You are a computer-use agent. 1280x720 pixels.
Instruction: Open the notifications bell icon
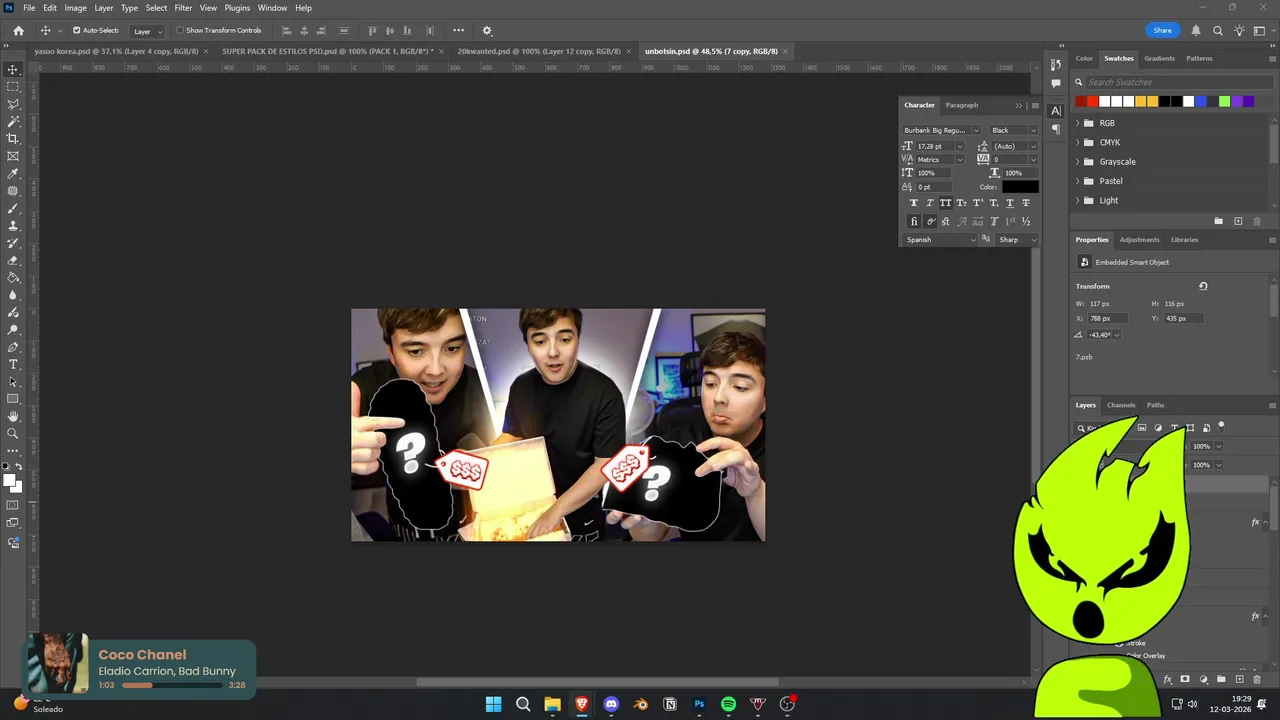[x=1196, y=31]
